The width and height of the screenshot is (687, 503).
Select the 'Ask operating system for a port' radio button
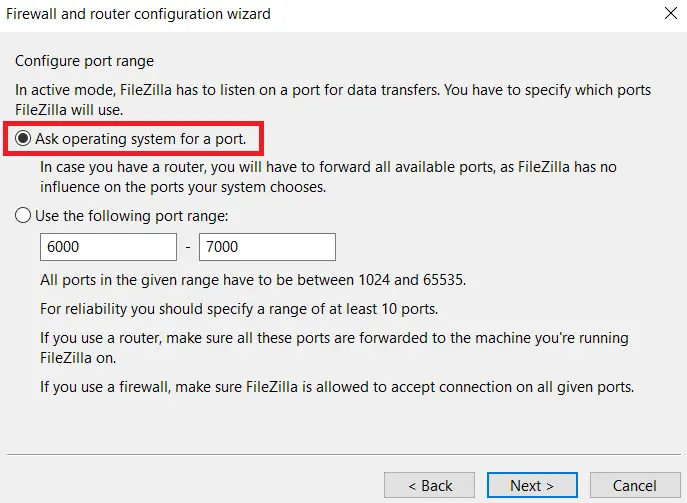coord(23,138)
